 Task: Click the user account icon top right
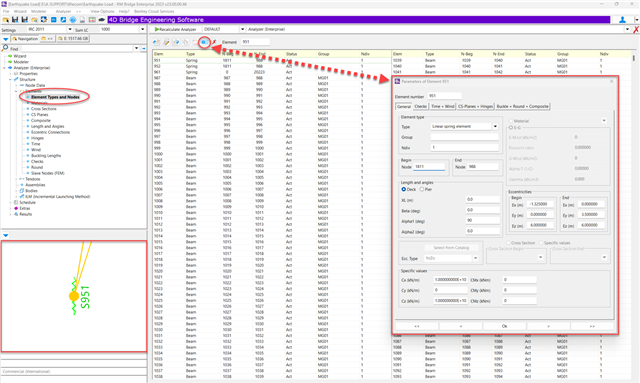point(622,20)
